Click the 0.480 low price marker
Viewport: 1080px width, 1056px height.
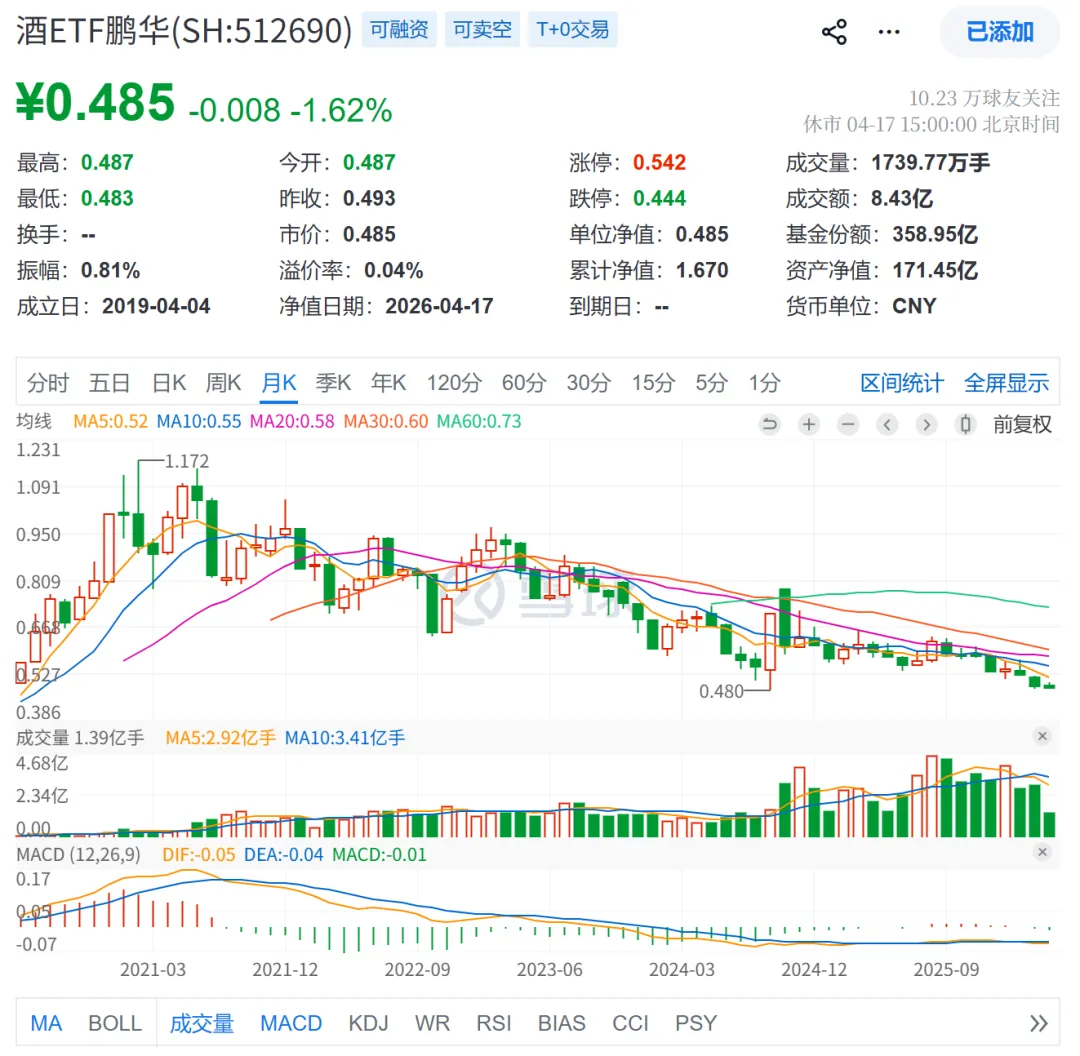pyautogui.click(x=721, y=691)
